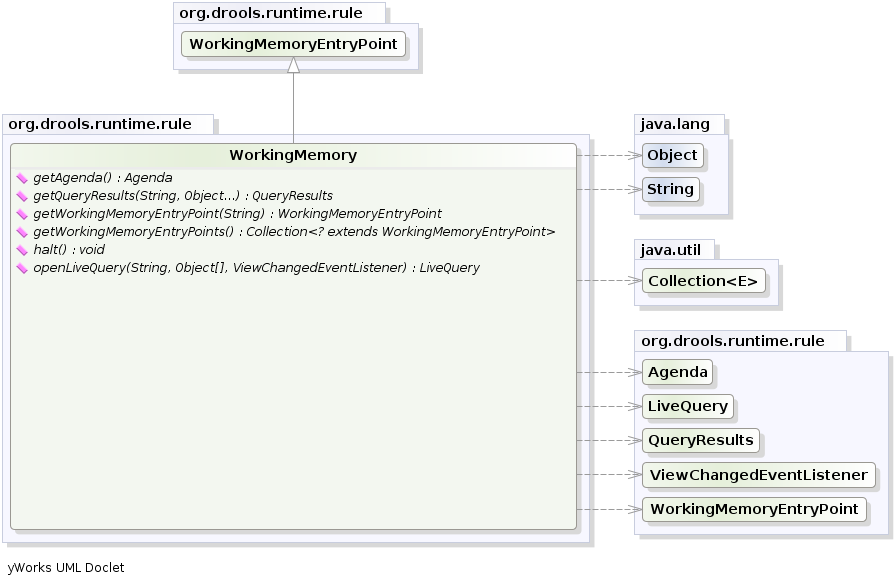The height and width of the screenshot is (585, 896).
Task: Click the icon beside getWorkingMemoryEntryPoint(String)
Action: (x=22, y=214)
